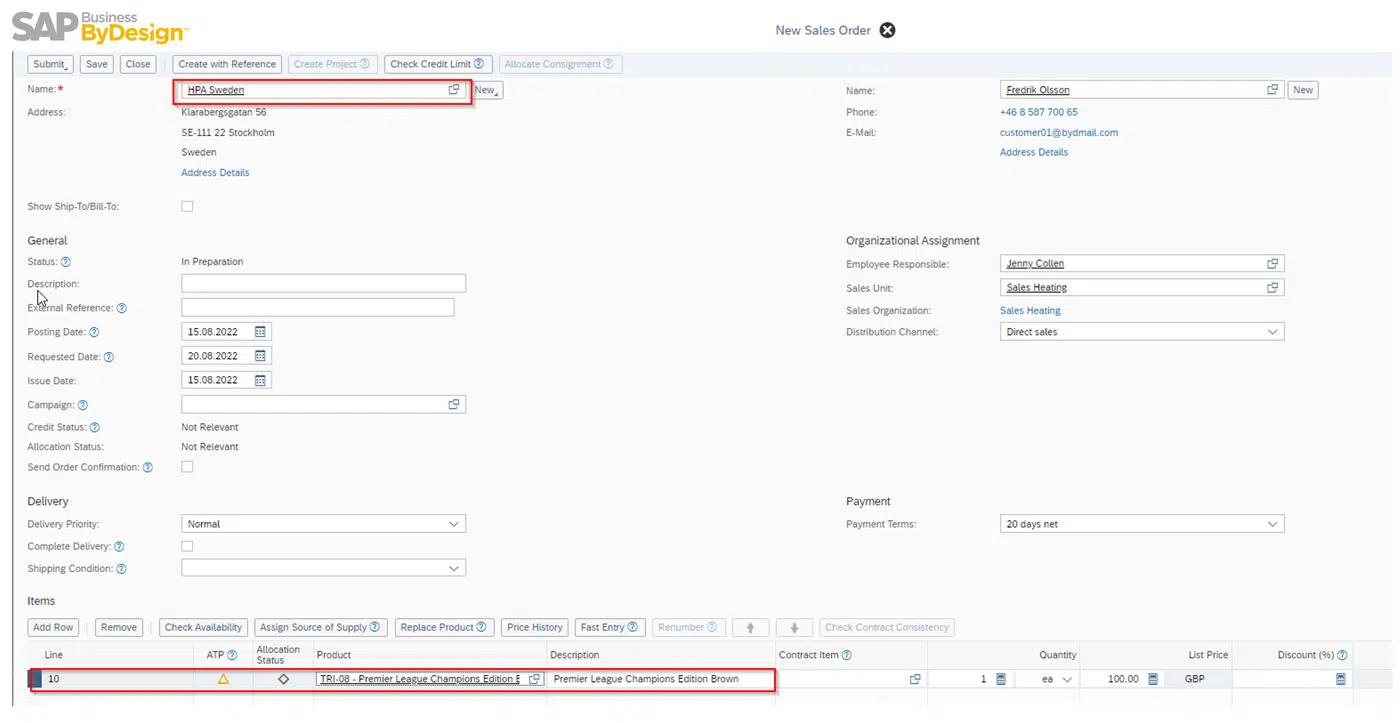Screen dimensions: 1400x723
Task: Open the Submit button menu
Action: pos(50,64)
